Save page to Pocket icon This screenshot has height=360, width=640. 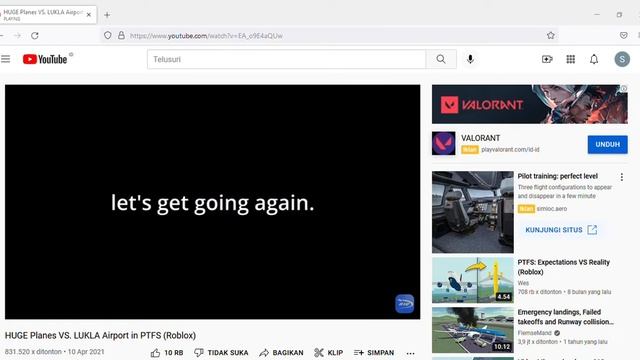[623, 36]
